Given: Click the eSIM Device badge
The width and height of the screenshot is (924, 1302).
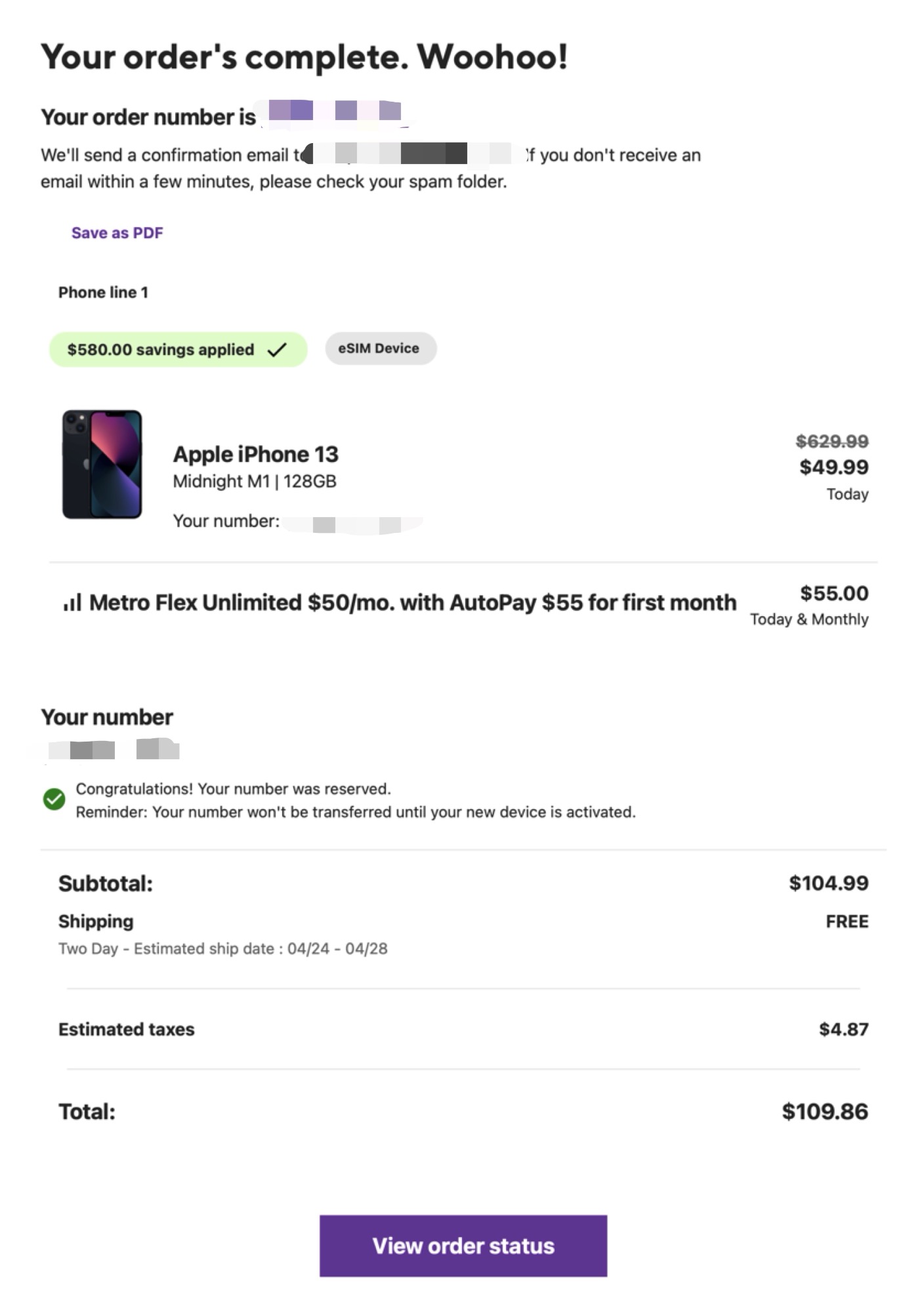Looking at the screenshot, I should point(380,348).
